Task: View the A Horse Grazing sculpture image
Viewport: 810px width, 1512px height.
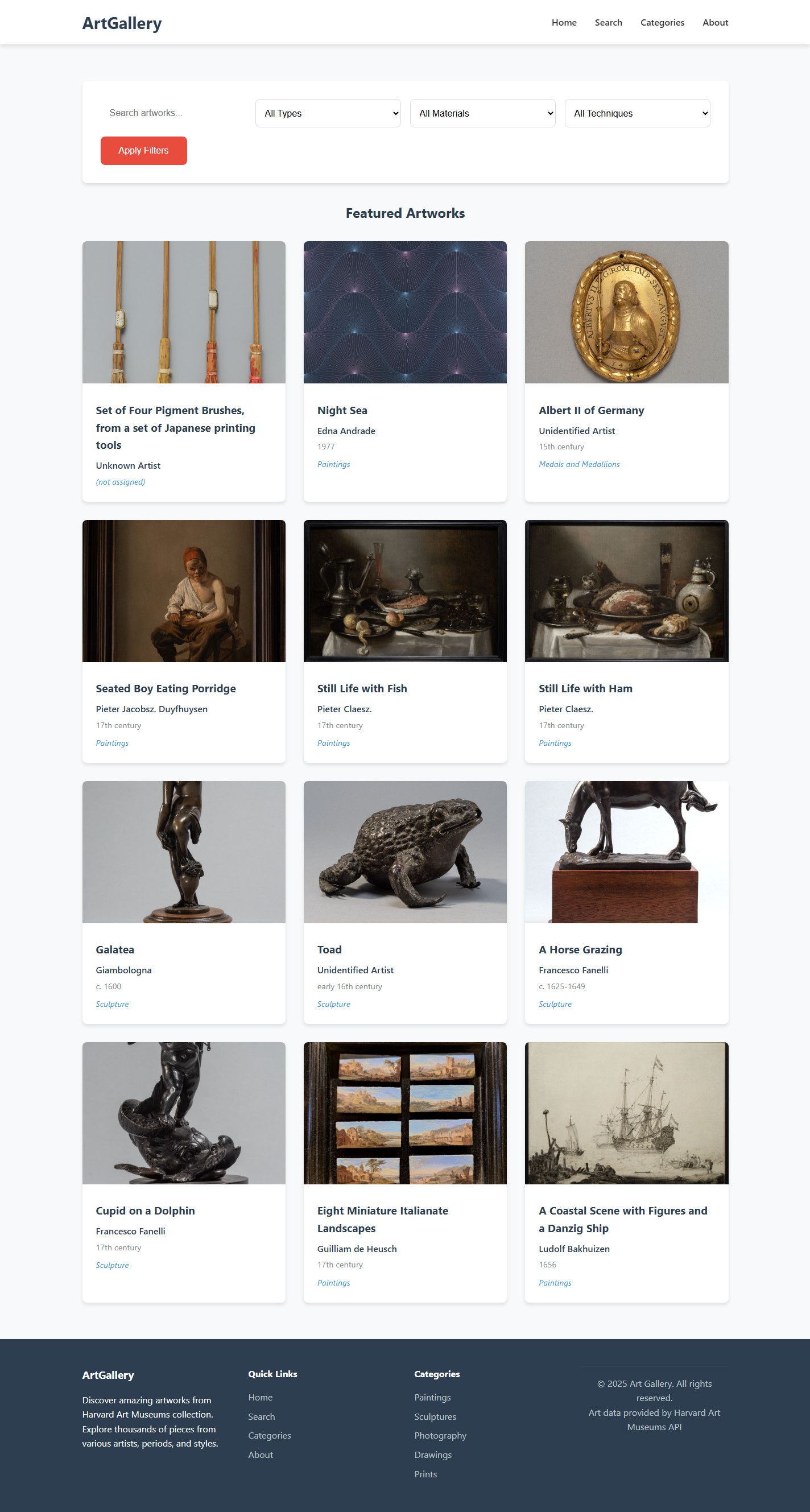Action: coord(626,852)
